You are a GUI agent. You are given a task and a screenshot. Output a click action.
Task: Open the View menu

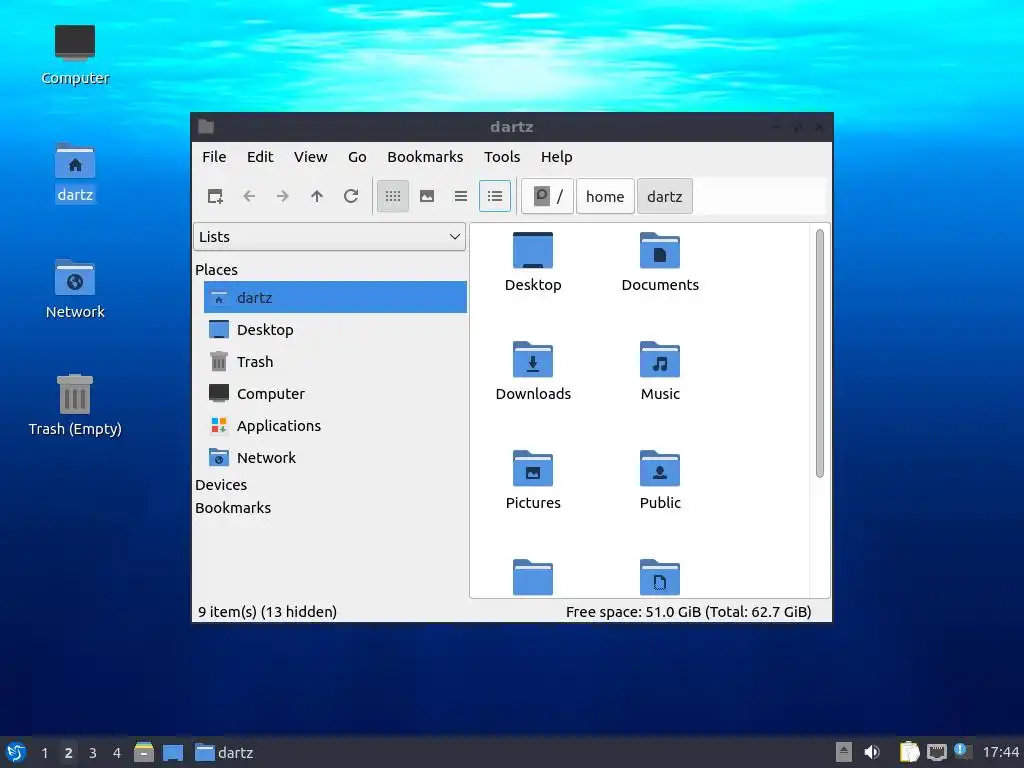[x=310, y=157]
